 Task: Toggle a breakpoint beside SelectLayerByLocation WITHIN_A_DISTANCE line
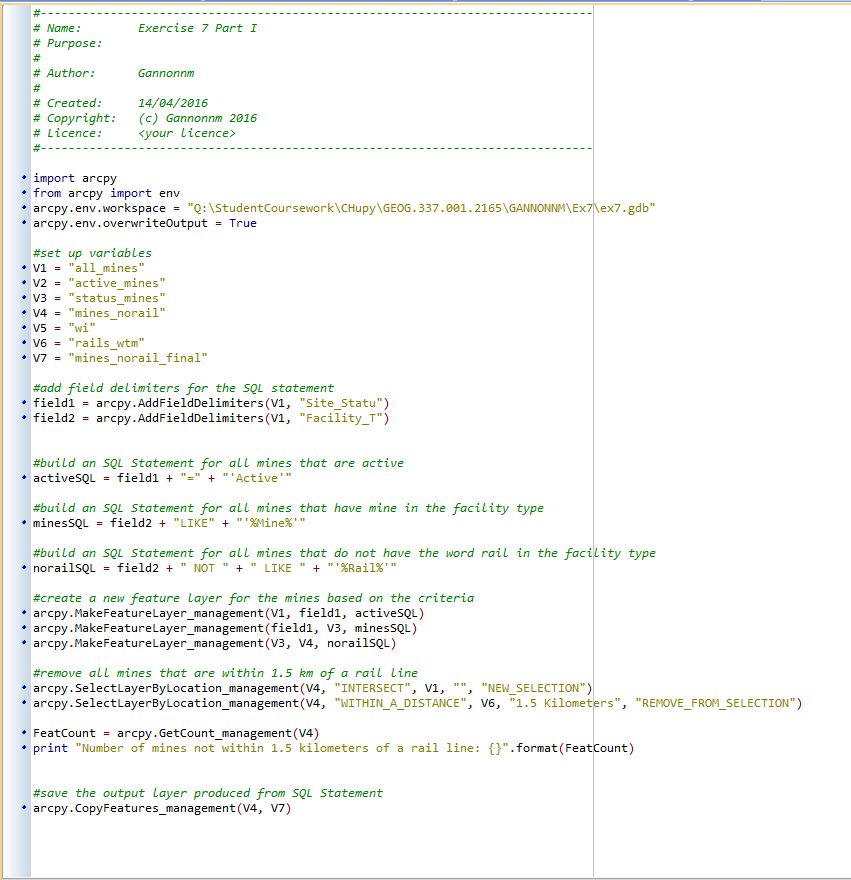coord(25,702)
